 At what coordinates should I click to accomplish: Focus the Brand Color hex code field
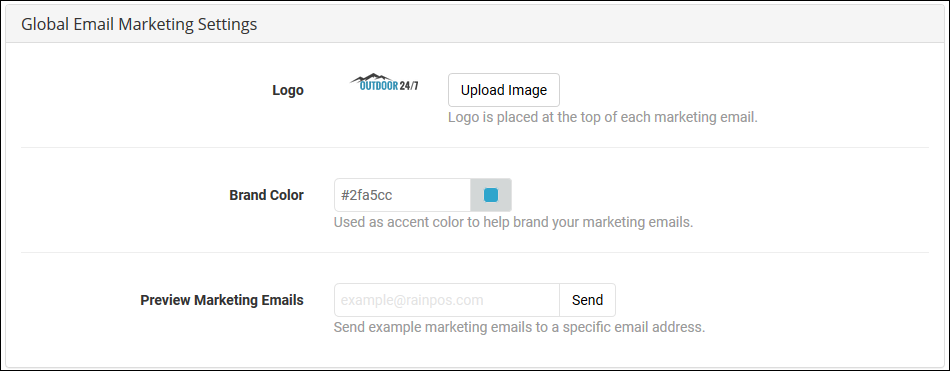coord(402,195)
